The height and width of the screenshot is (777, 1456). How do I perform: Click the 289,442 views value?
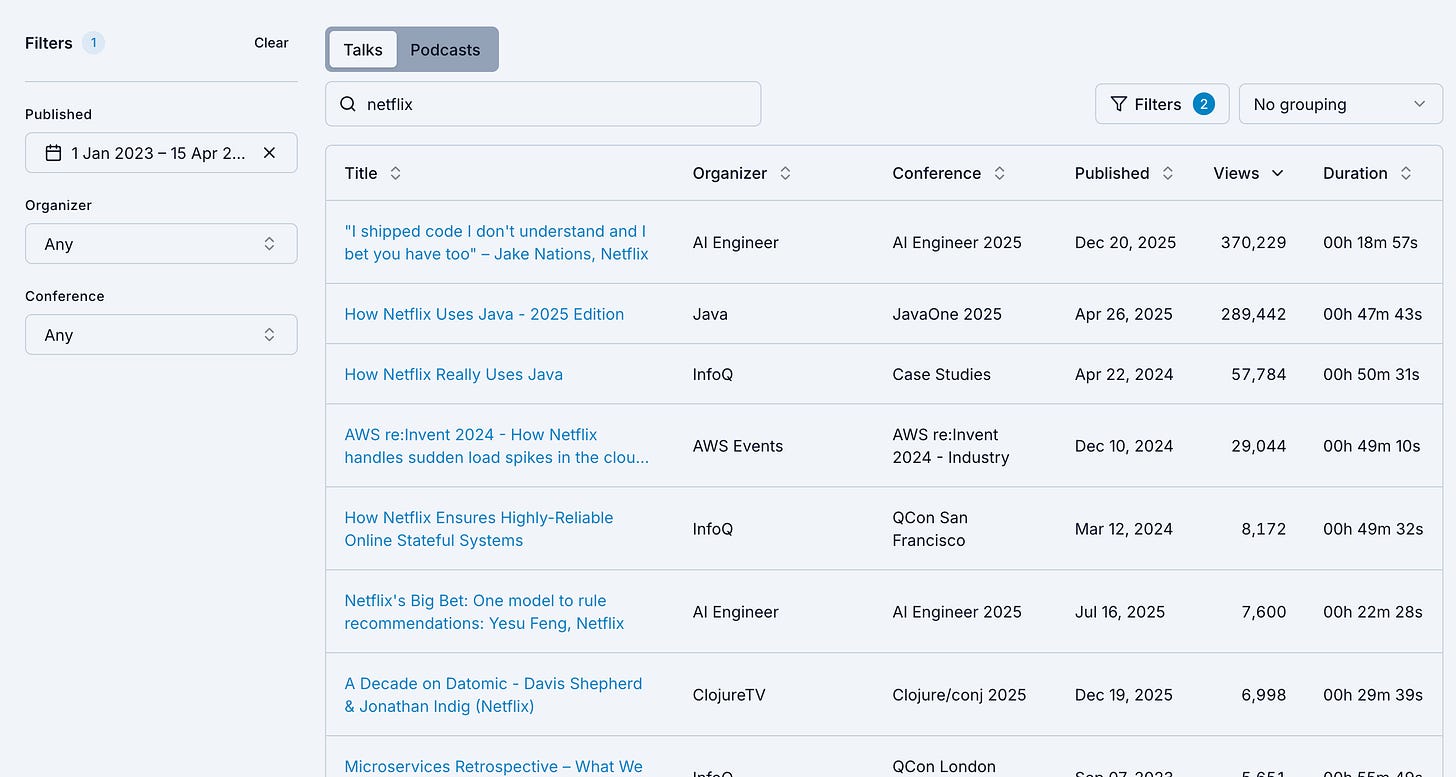1253,314
